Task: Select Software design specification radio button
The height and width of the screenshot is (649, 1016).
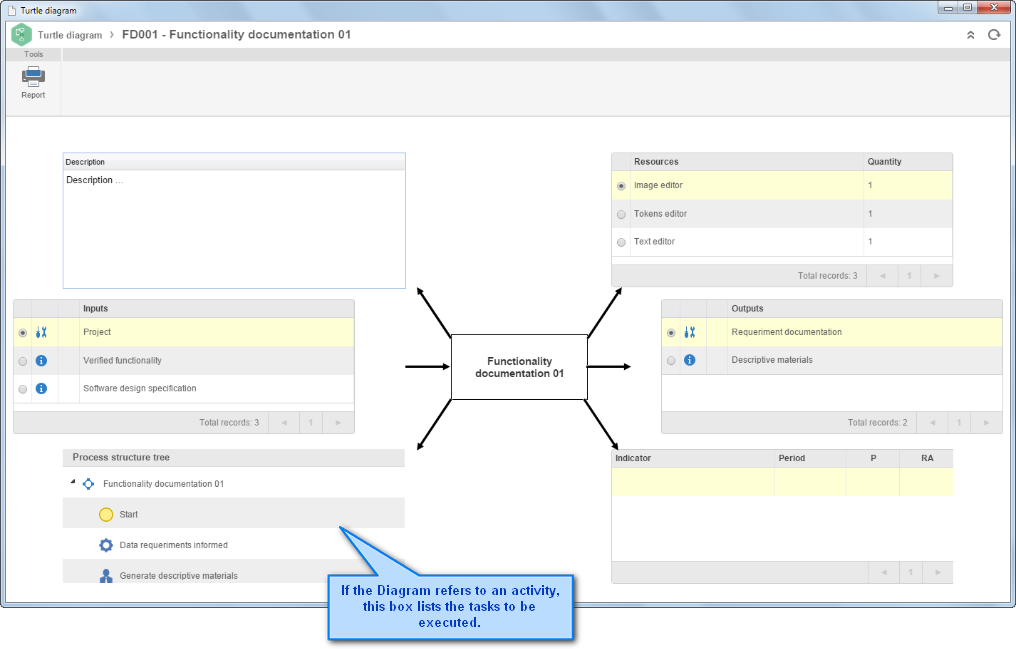Action: click(23, 389)
